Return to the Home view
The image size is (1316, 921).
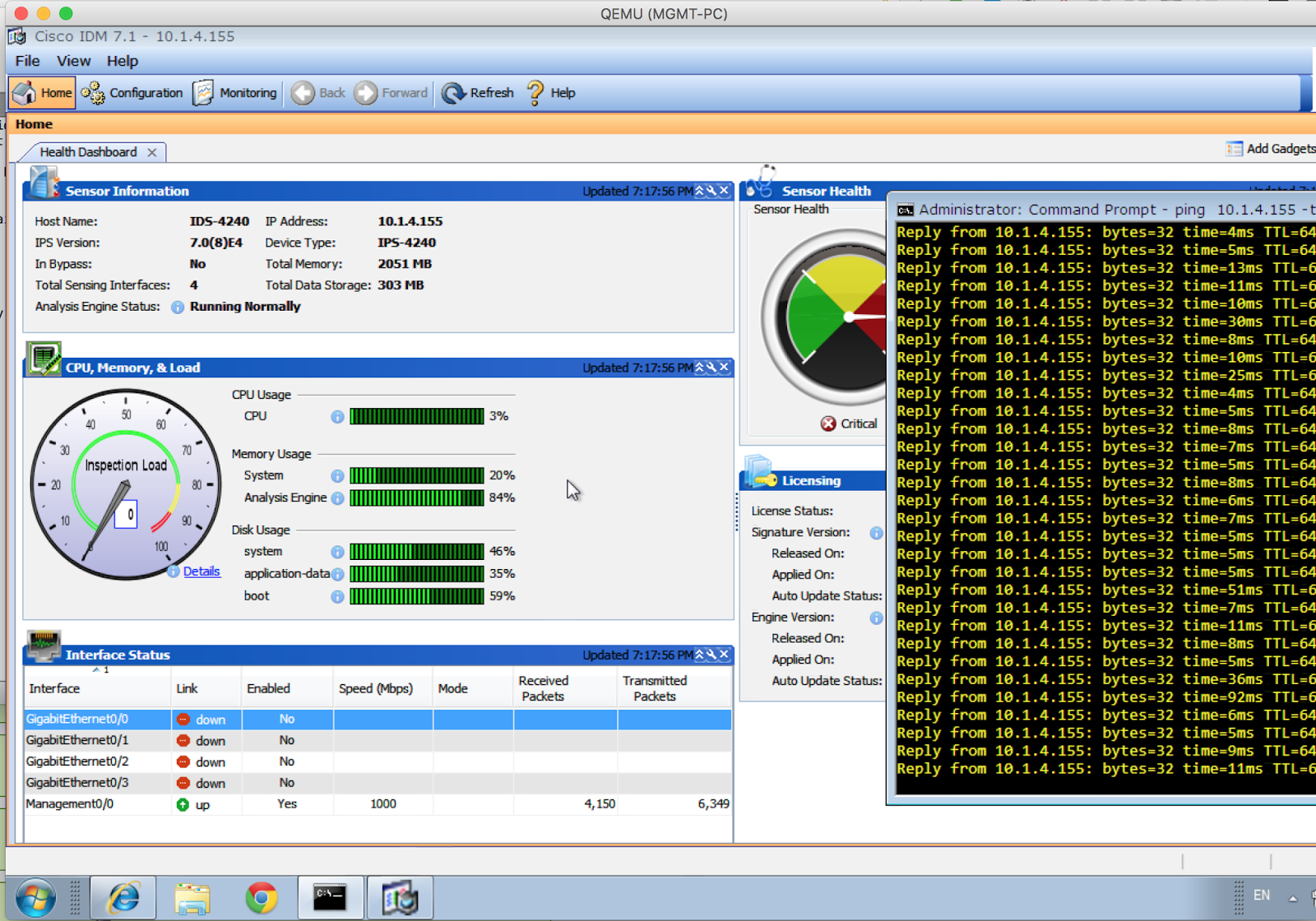pos(41,92)
